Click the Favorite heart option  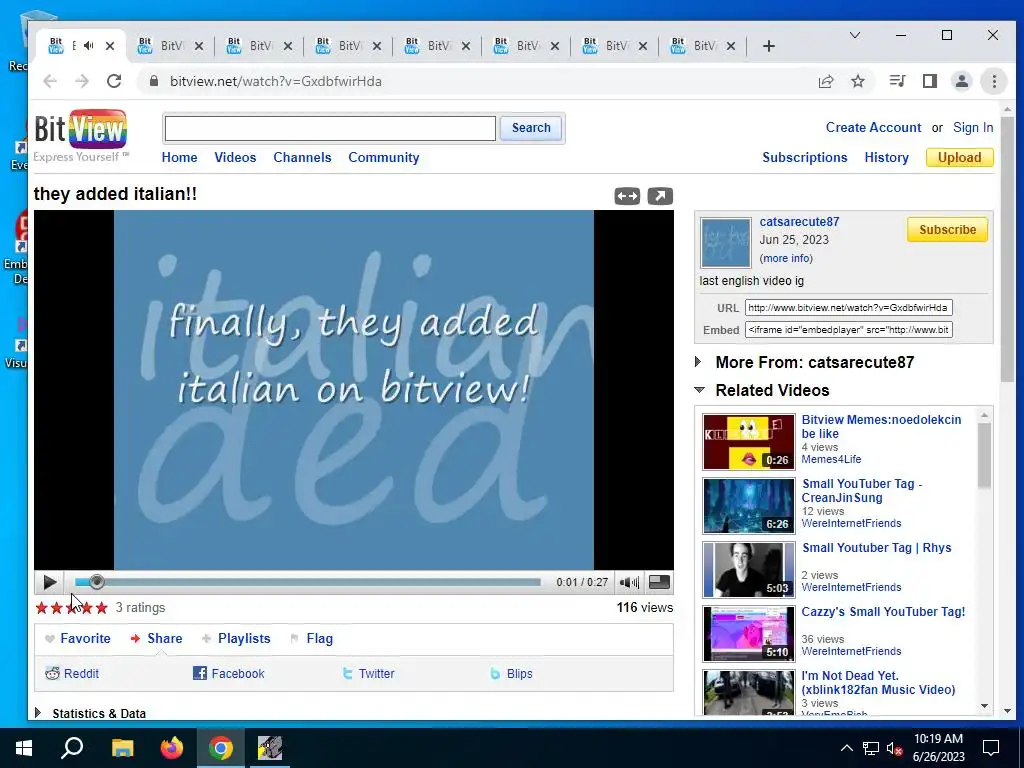(x=78, y=639)
